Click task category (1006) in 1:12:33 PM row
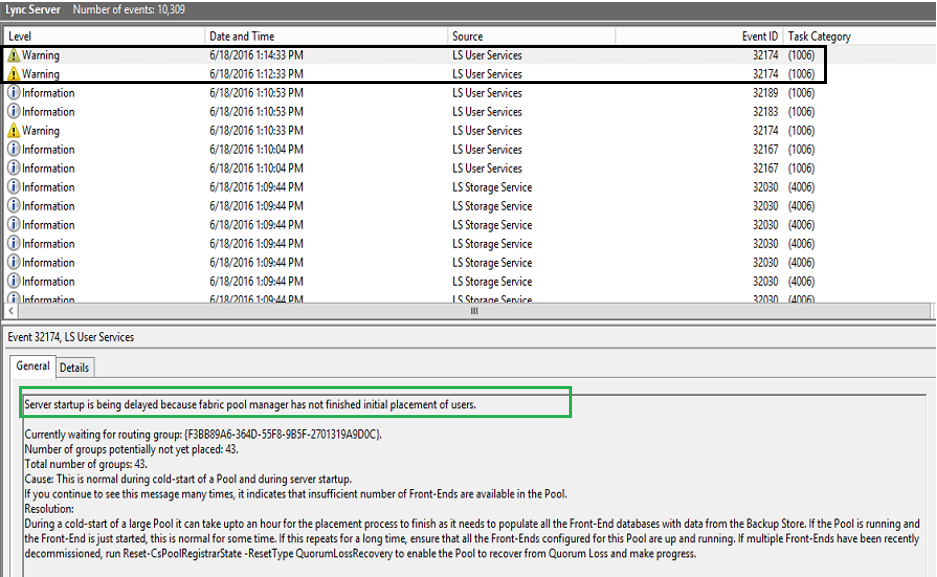937x577 pixels. click(801, 74)
